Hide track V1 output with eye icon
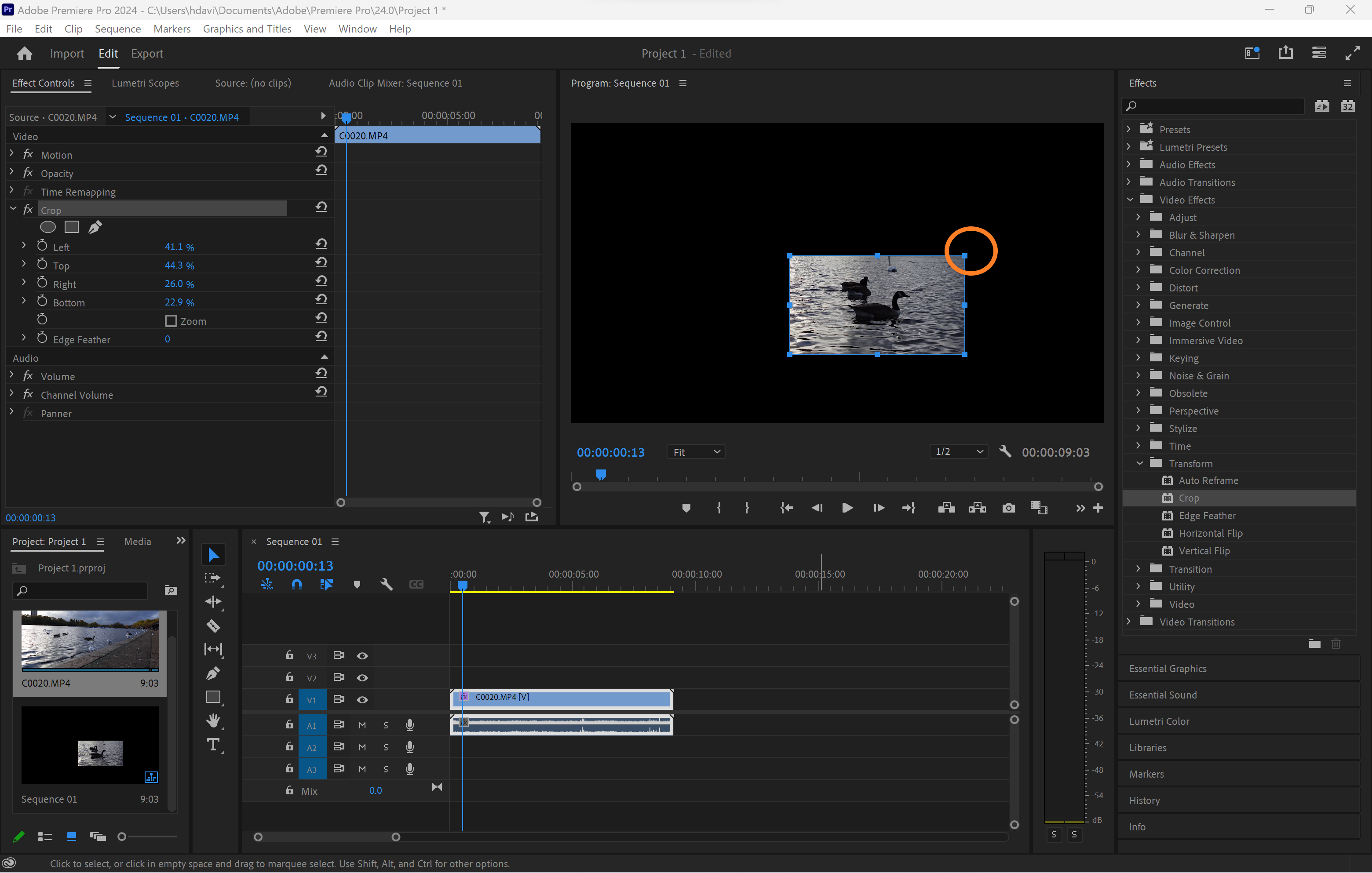This screenshot has width=1372, height=873. (x=362, y=700)
